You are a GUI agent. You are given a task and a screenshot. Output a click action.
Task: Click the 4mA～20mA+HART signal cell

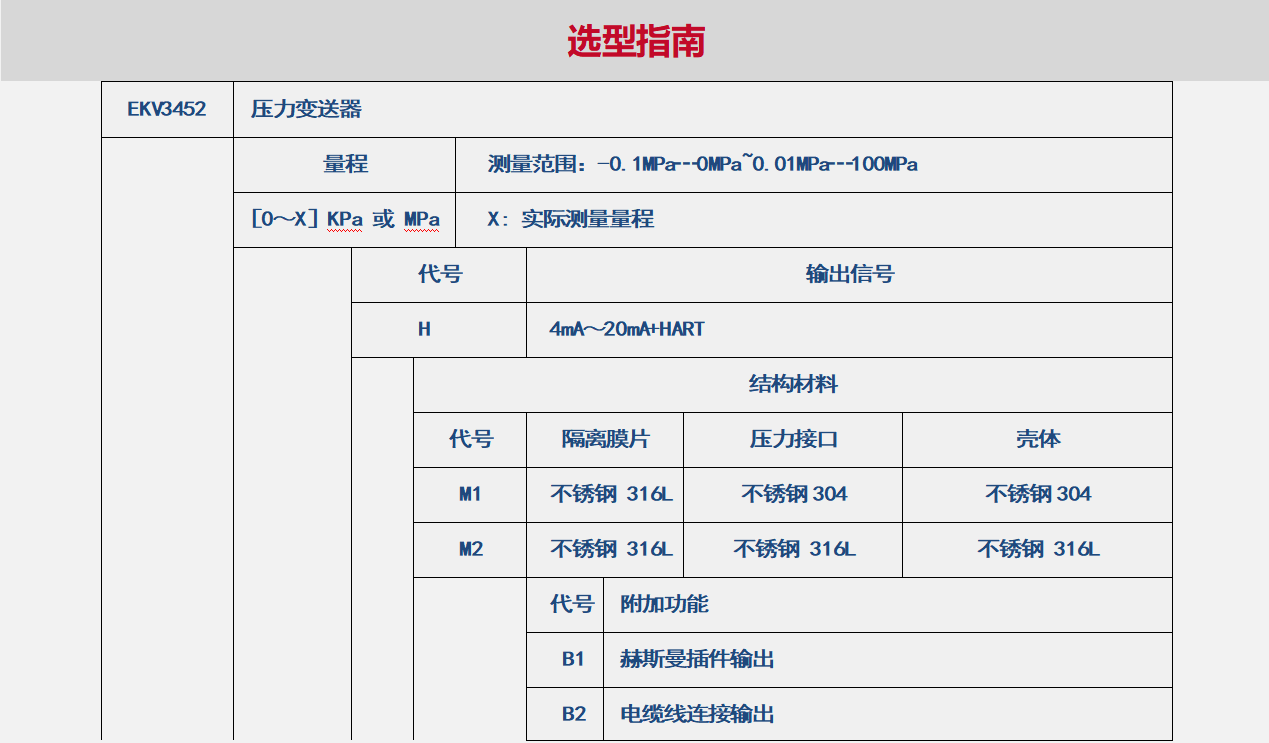pos(627,330)
